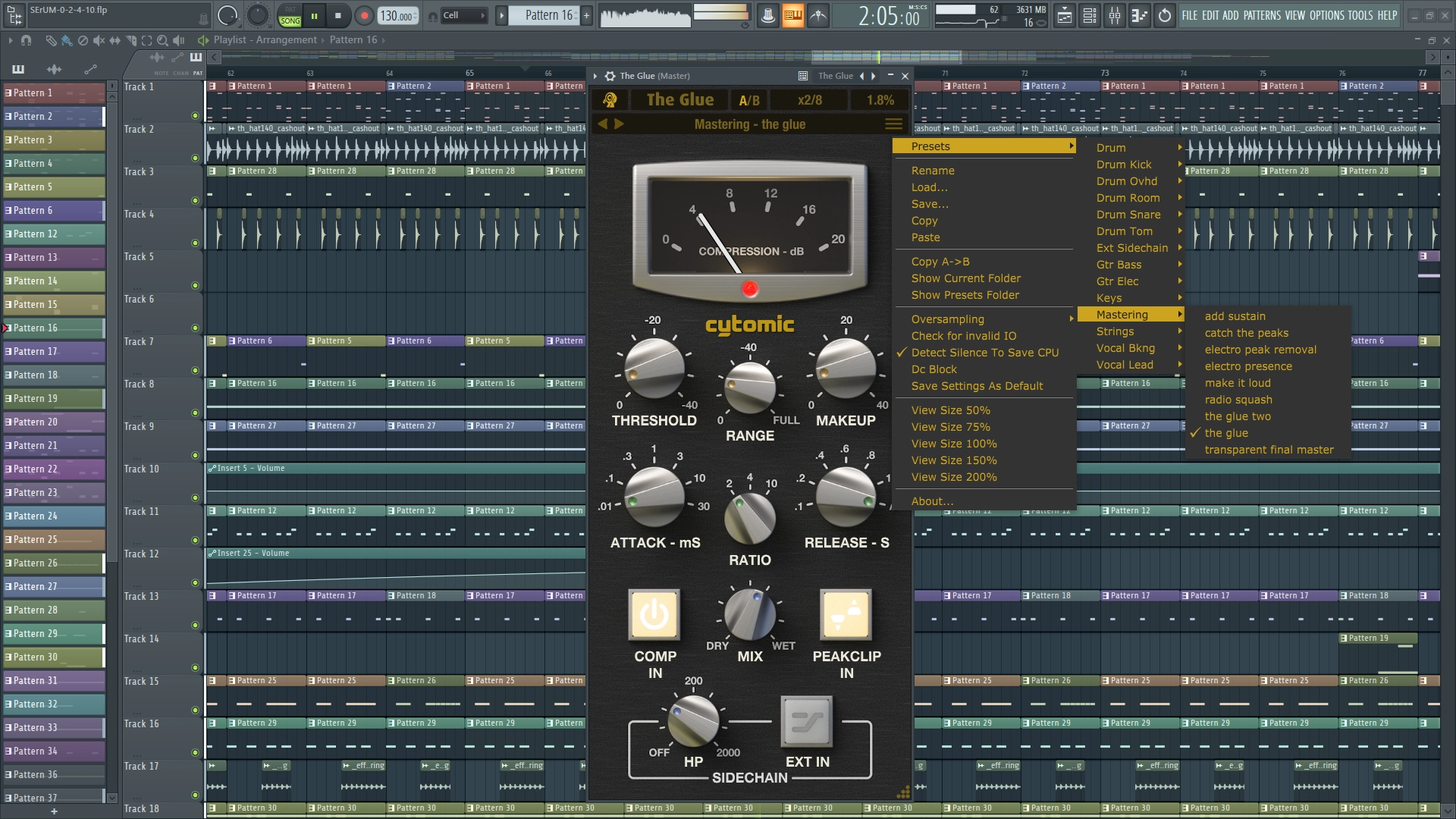1456x819 pixels.
Task: Stop playback with the stop button
Action: point(338,15)
